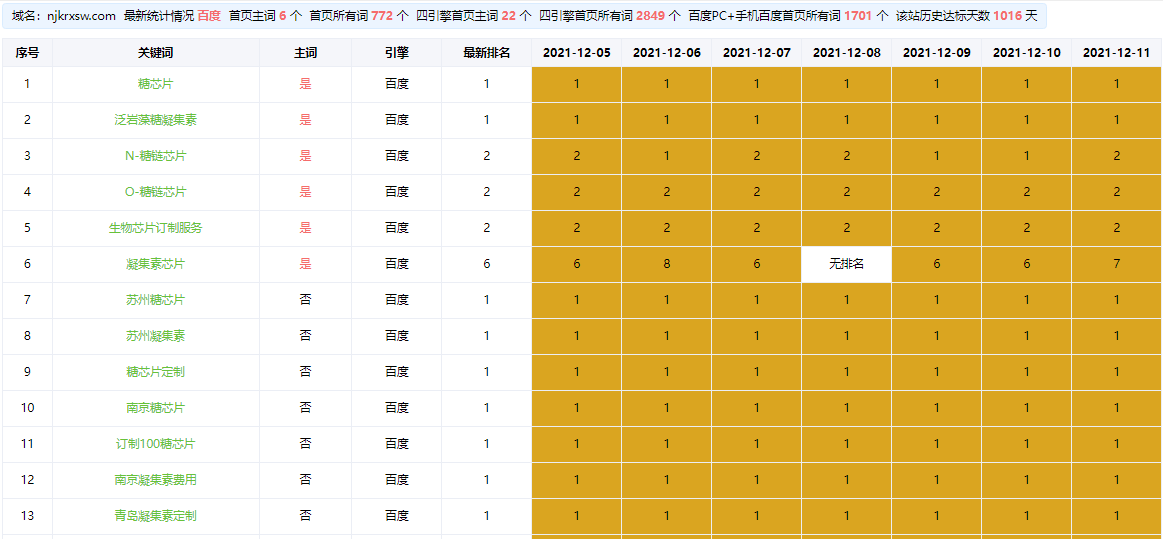
Task: Click the red 百度 text in summary bar
Action: (209, 16)
